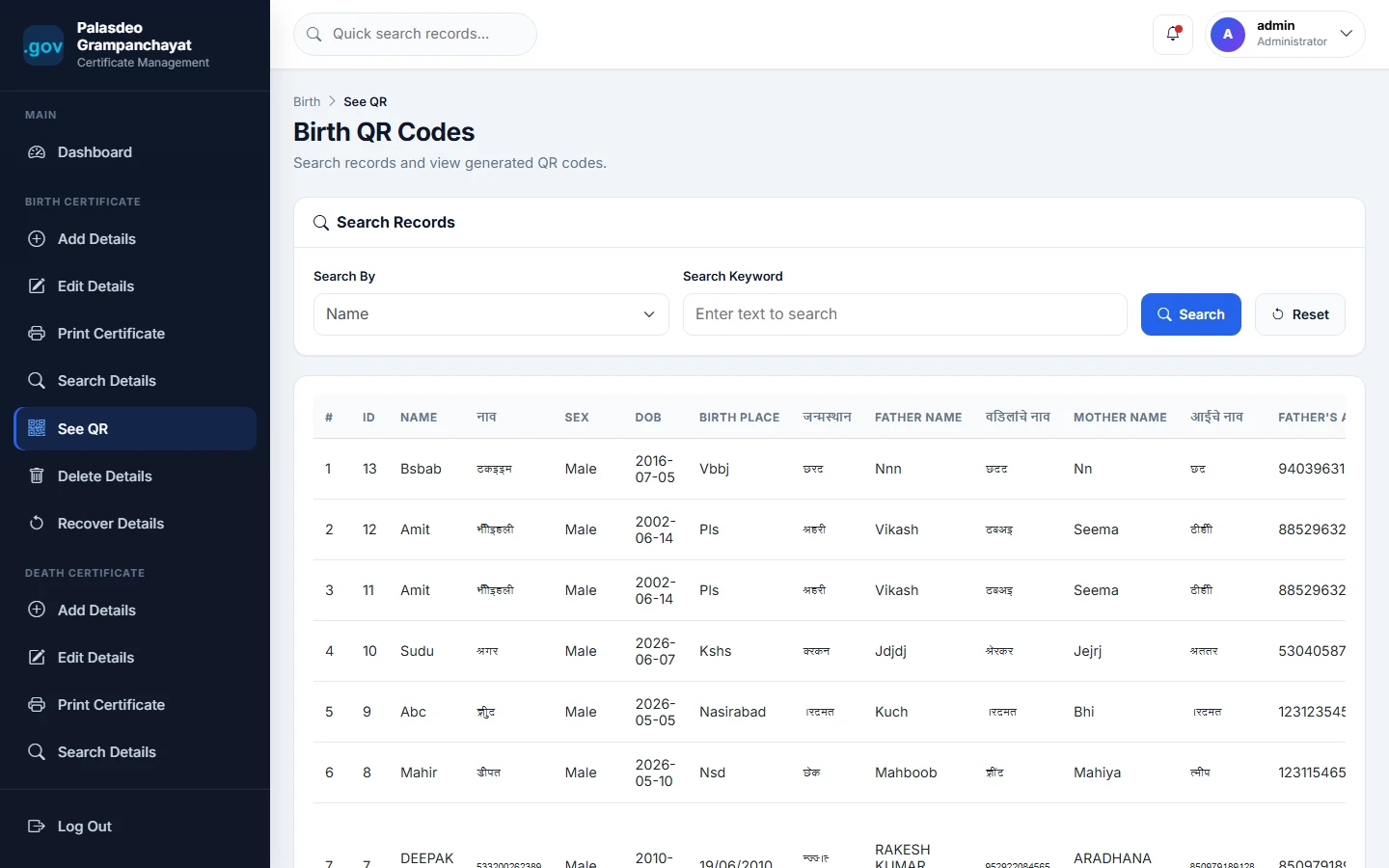Focus the Search Keyword text field
1389x868 pixels.
coord(905,314)
